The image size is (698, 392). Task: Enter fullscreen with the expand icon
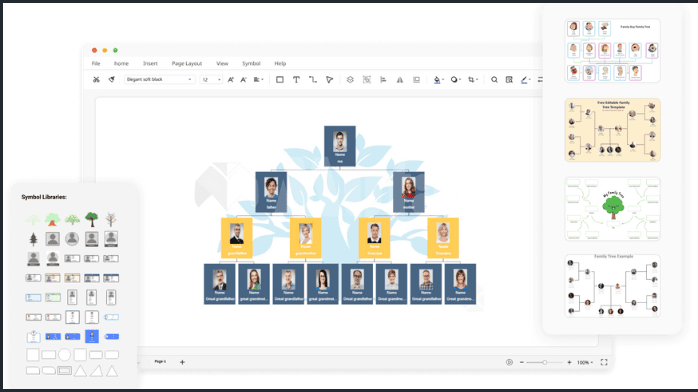click(604, 362)
